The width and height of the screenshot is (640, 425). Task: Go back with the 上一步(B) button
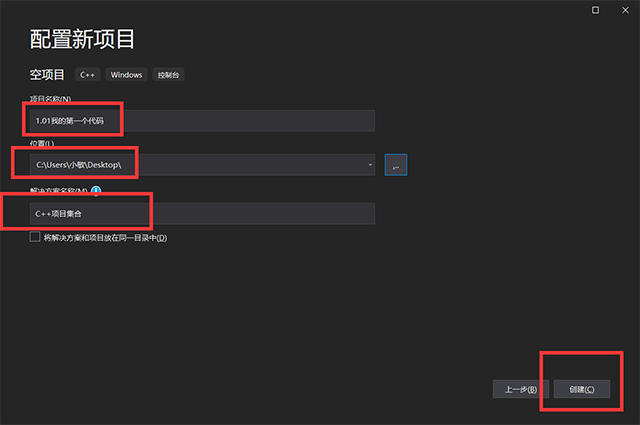click(x=521, y=389)
